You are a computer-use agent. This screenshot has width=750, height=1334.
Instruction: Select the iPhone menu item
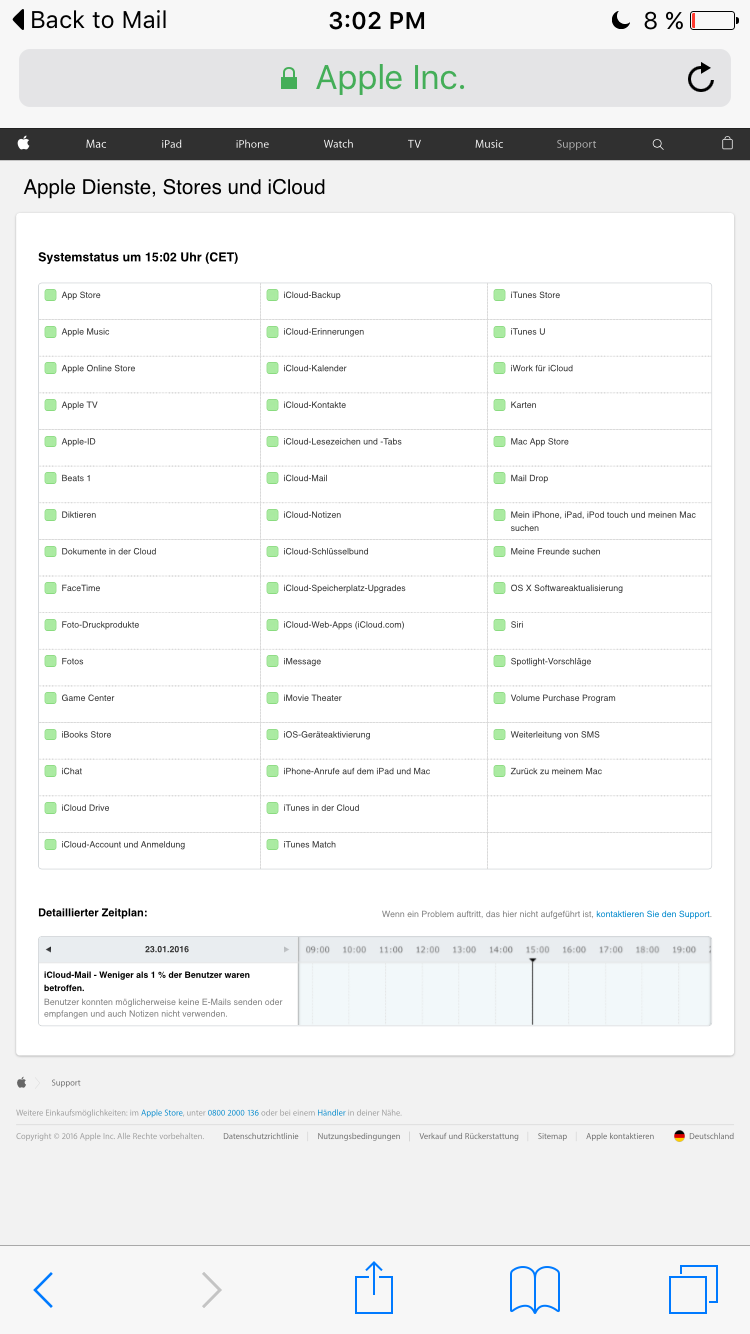pos(252,144)
